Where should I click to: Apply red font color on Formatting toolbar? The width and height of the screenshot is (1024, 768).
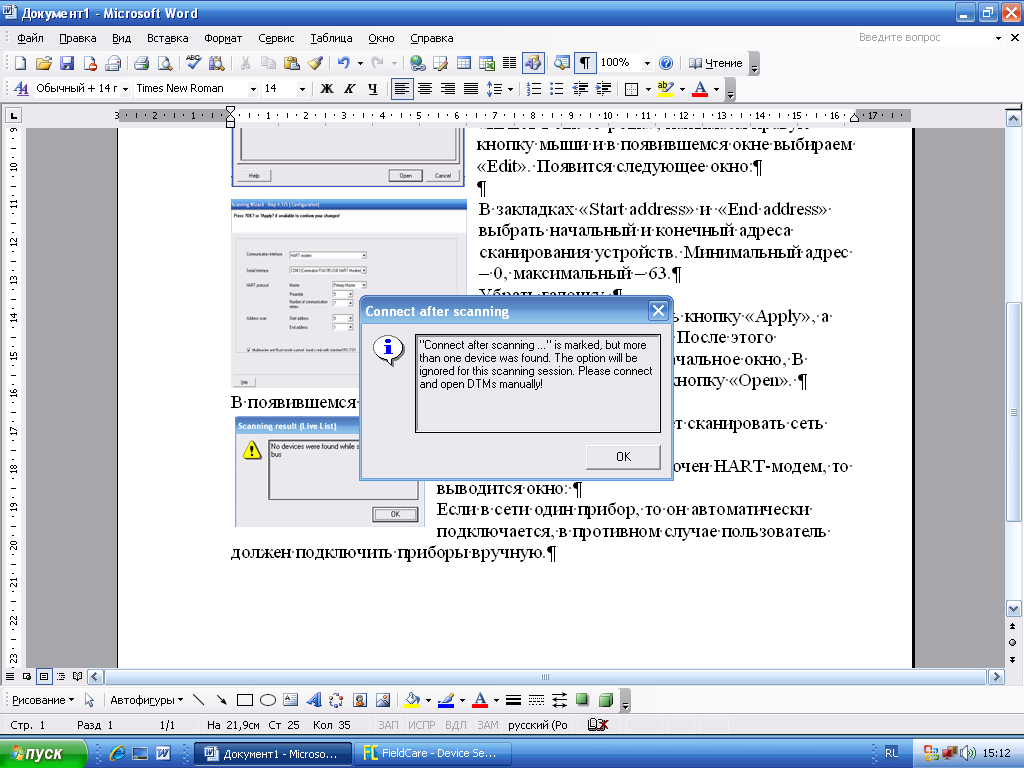[700, 89]
